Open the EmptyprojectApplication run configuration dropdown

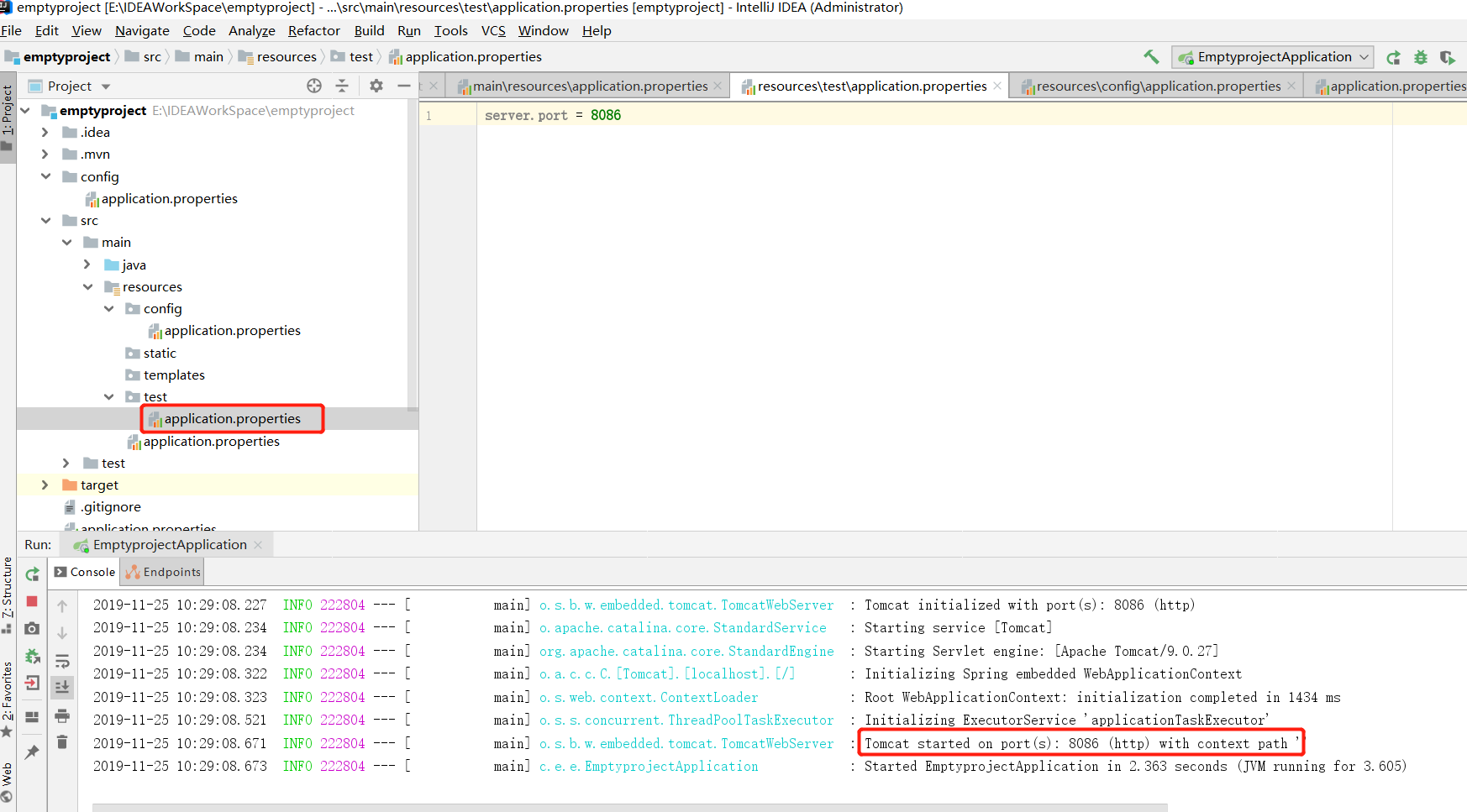point(1273,56)
